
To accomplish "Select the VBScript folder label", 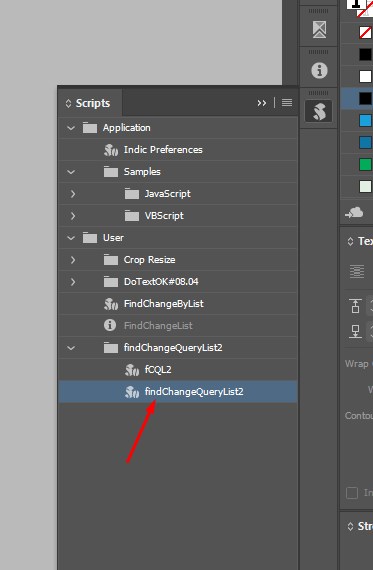I will [164, 216].
